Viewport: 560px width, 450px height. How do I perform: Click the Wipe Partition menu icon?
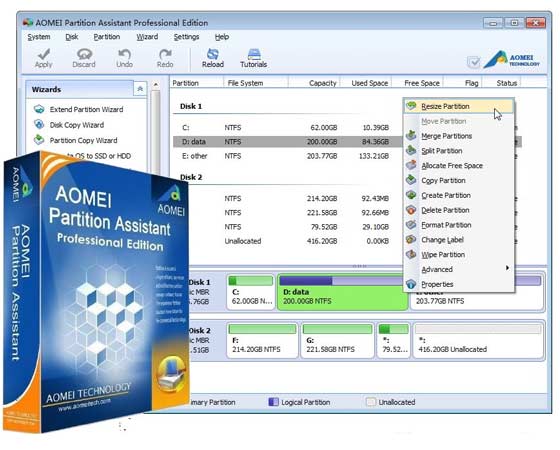point(411,254)
